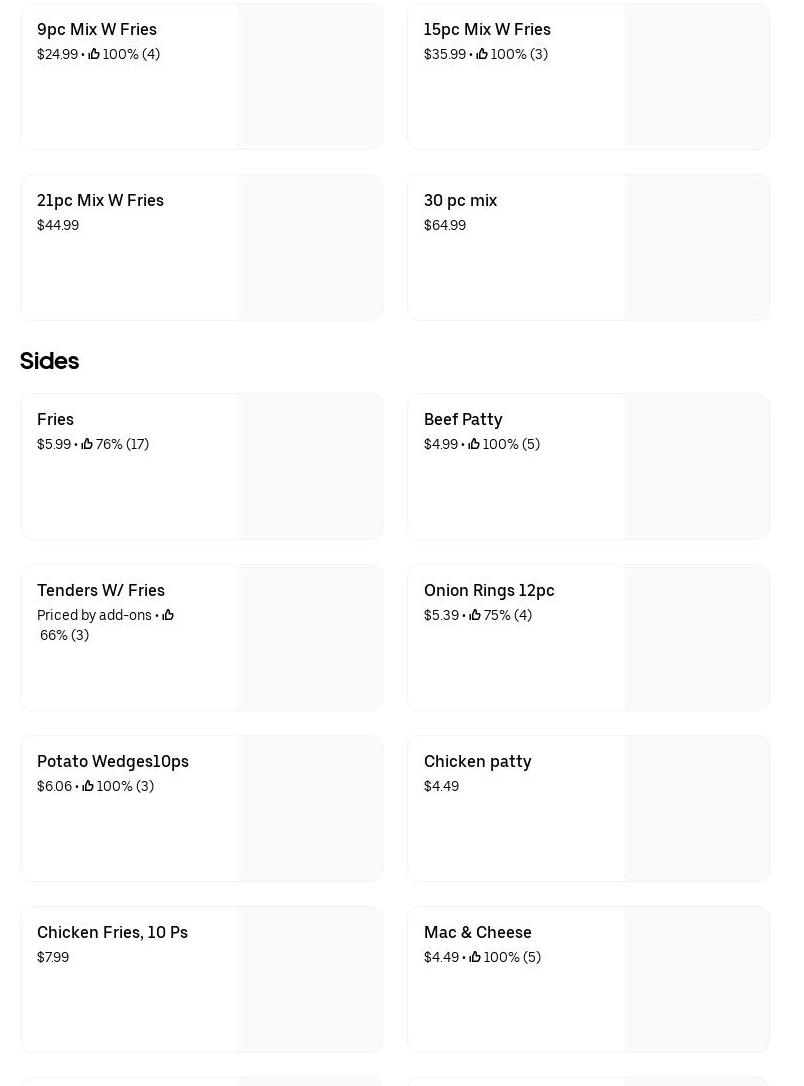The width and height of the screenshot is (804, 1086).
Task: Click the Onion Rings 12pc thumbs-up icon
Action: [475, 615]
